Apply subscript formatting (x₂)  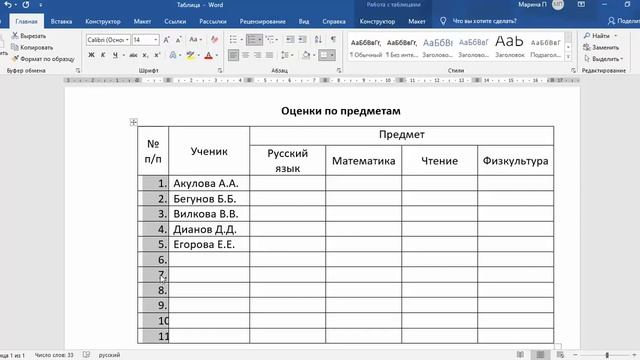[x=145, y=55]
